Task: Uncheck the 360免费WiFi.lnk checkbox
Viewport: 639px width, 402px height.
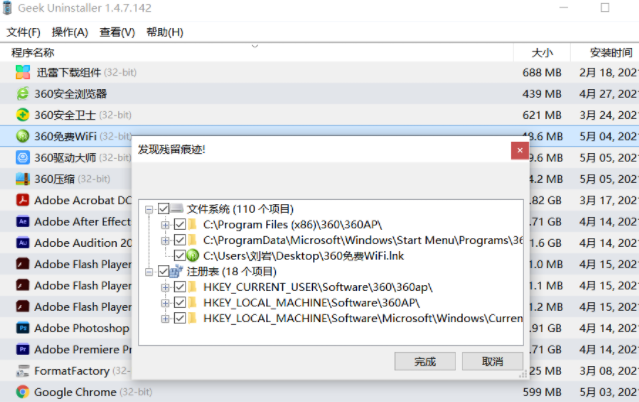Action: 180,256
